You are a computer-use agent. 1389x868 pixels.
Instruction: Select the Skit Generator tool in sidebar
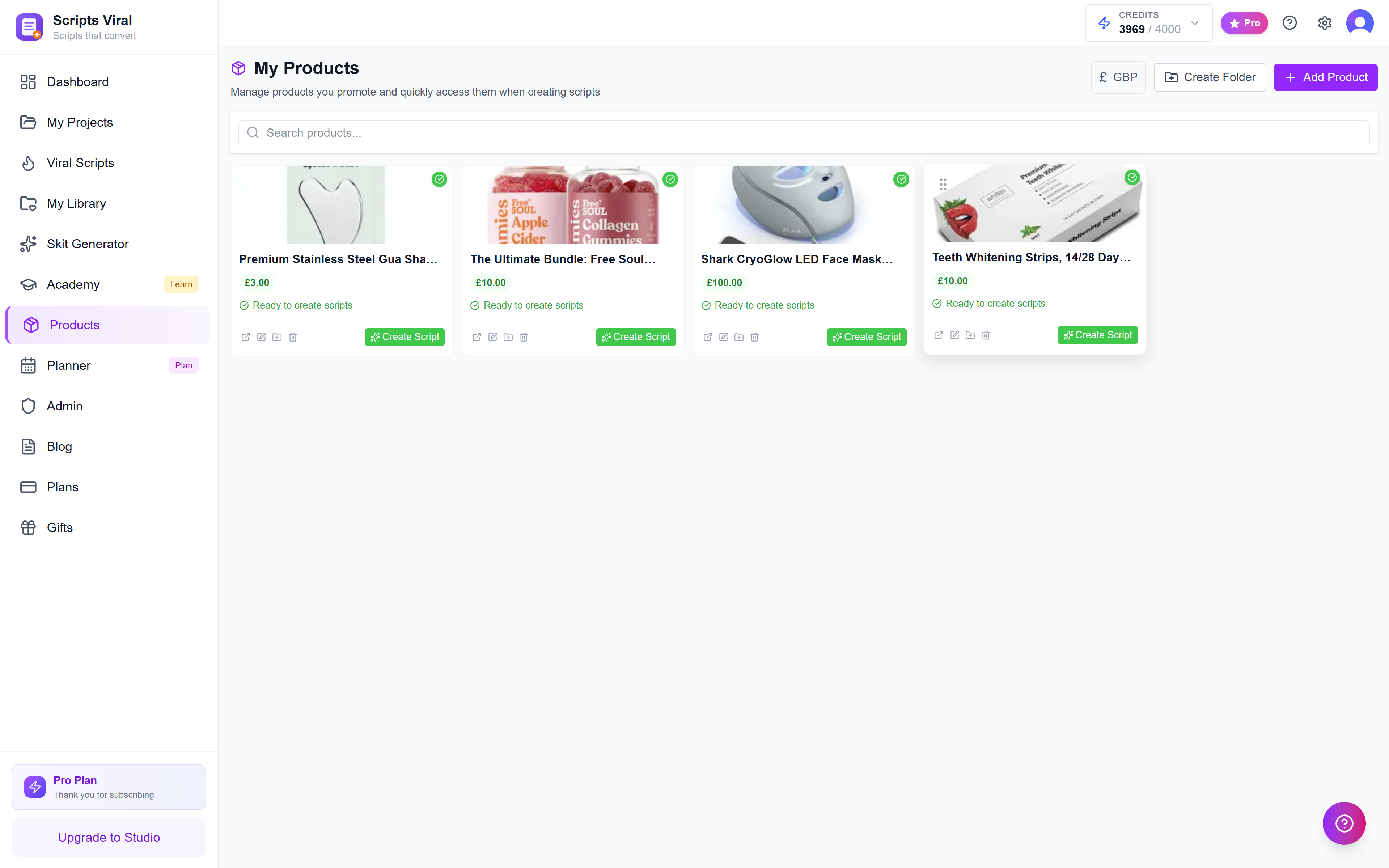(87, 244)
